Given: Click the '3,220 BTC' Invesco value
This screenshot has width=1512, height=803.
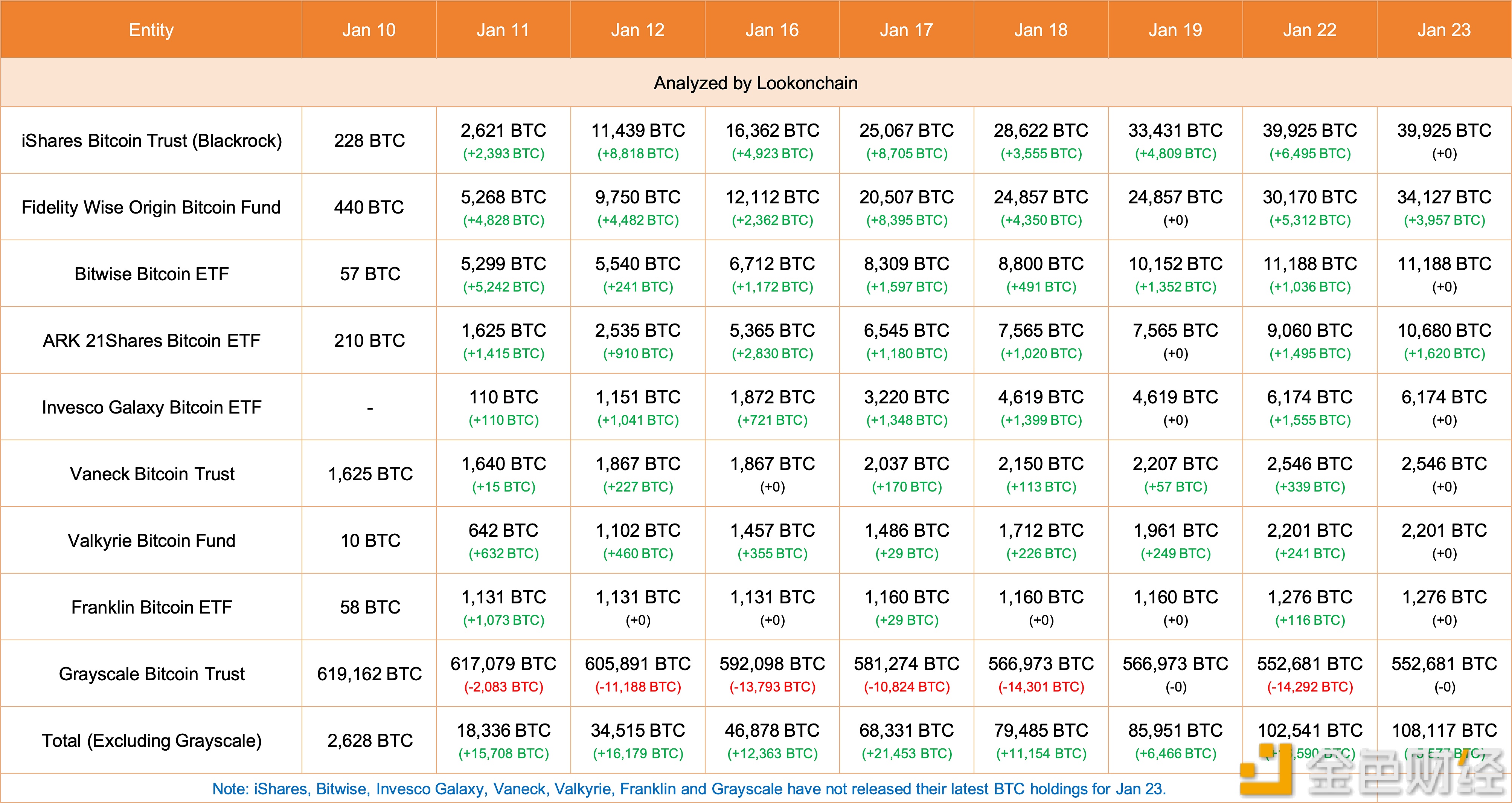Looking at the screenshot, I should [906, 397].
